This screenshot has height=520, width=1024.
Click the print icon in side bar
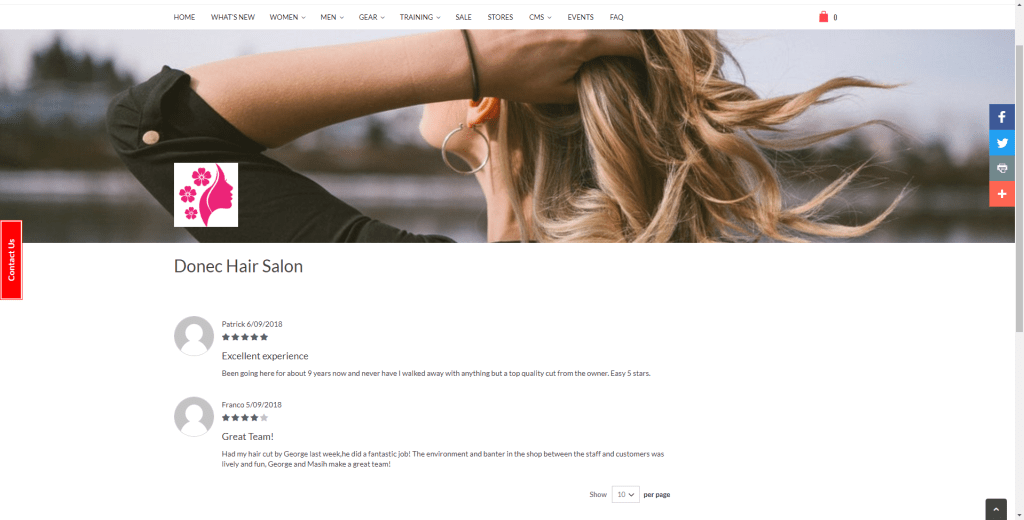coord(1002,169)
